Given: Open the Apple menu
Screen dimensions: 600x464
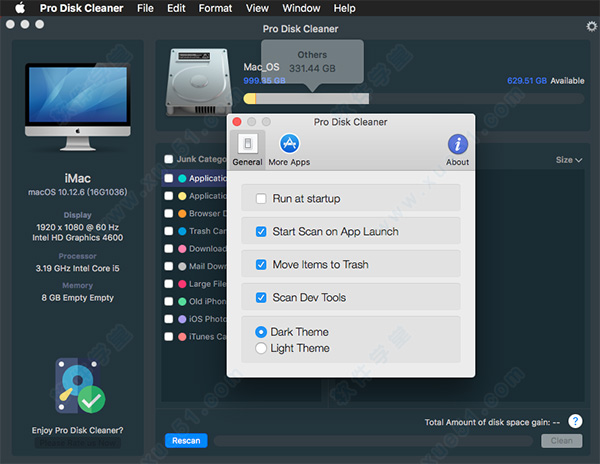Looking at the screenshot, I should pyautogui.click(x=20, y=8).
